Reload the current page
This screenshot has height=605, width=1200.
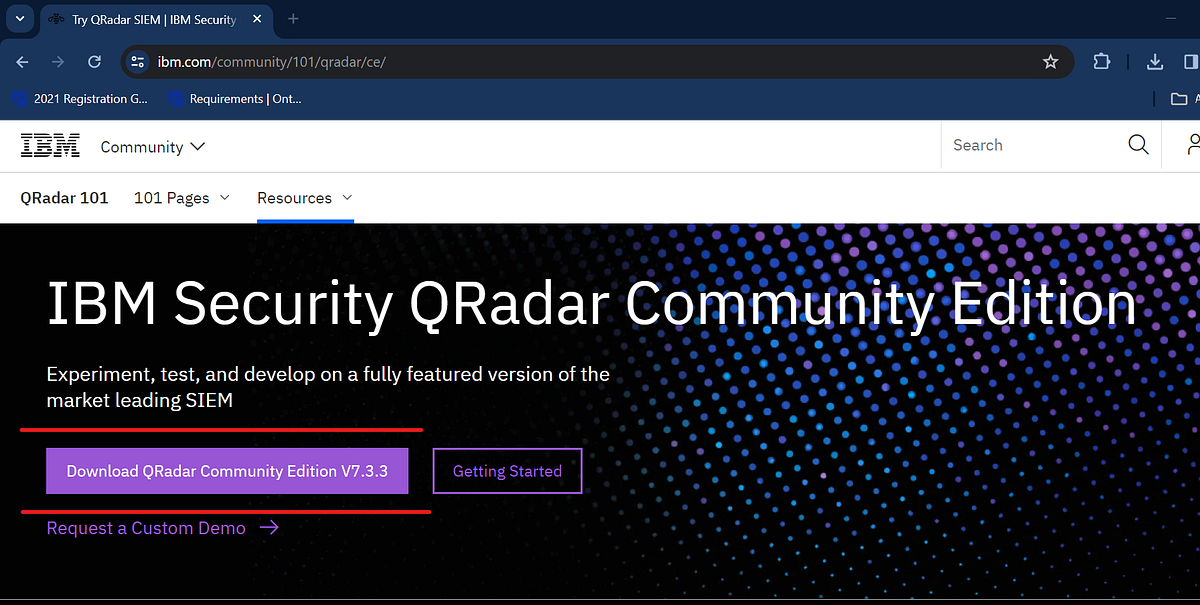[x=94, y=61]
